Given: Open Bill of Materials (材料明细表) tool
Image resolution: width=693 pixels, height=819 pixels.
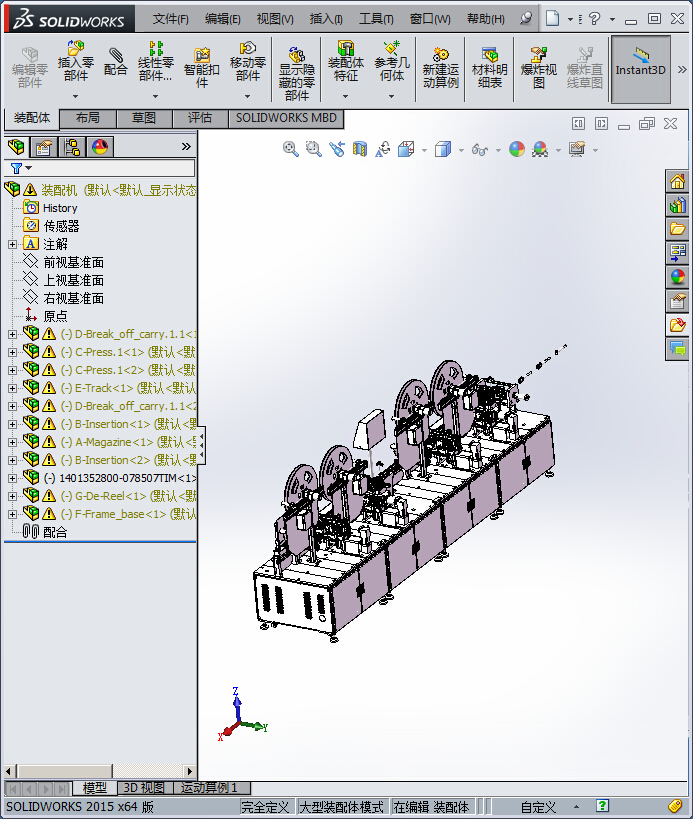Looking at the screenshot, I should (489, 68).
